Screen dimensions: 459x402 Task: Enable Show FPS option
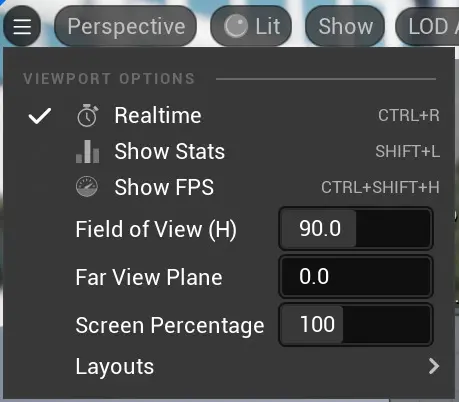click(x=229, y=187)
